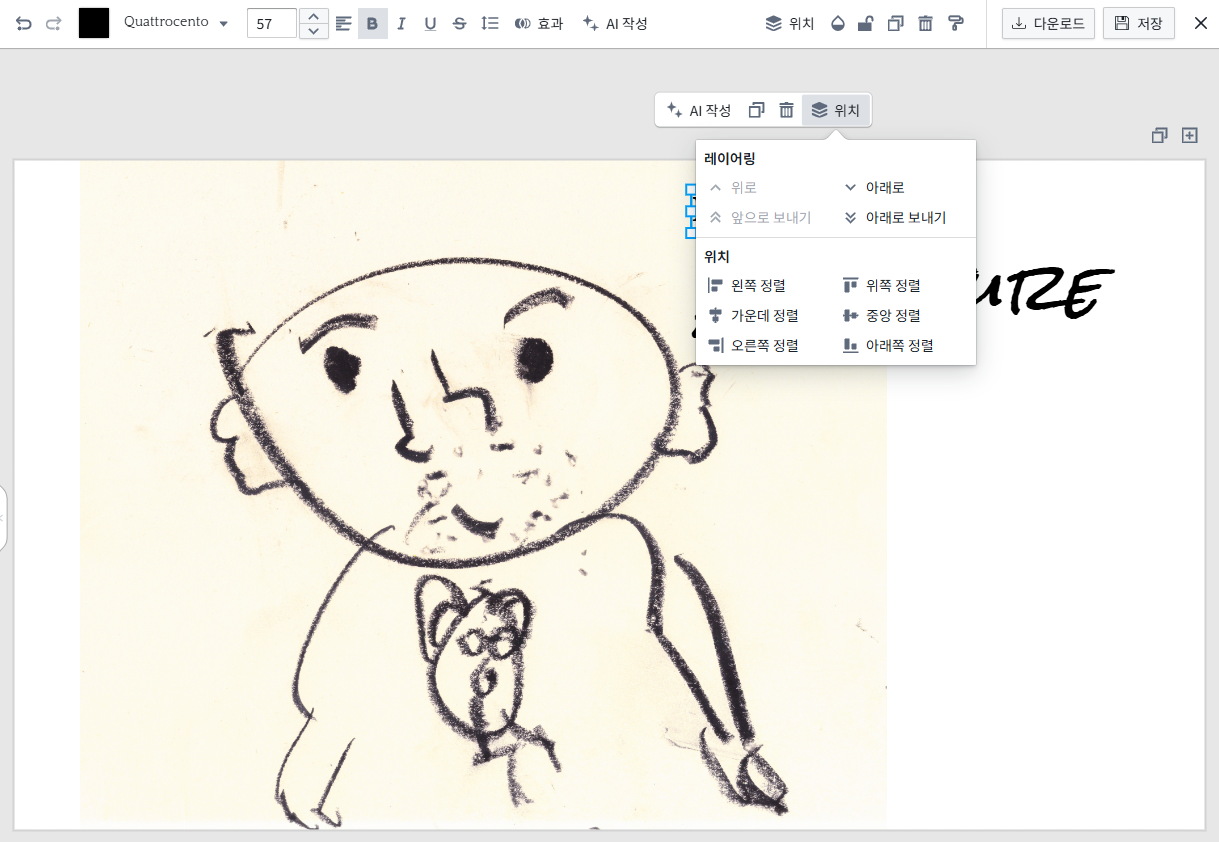This screenshot has height=842, width=1219.
Task: Toggle bold text formatting
Action: [x=372, y=23]
